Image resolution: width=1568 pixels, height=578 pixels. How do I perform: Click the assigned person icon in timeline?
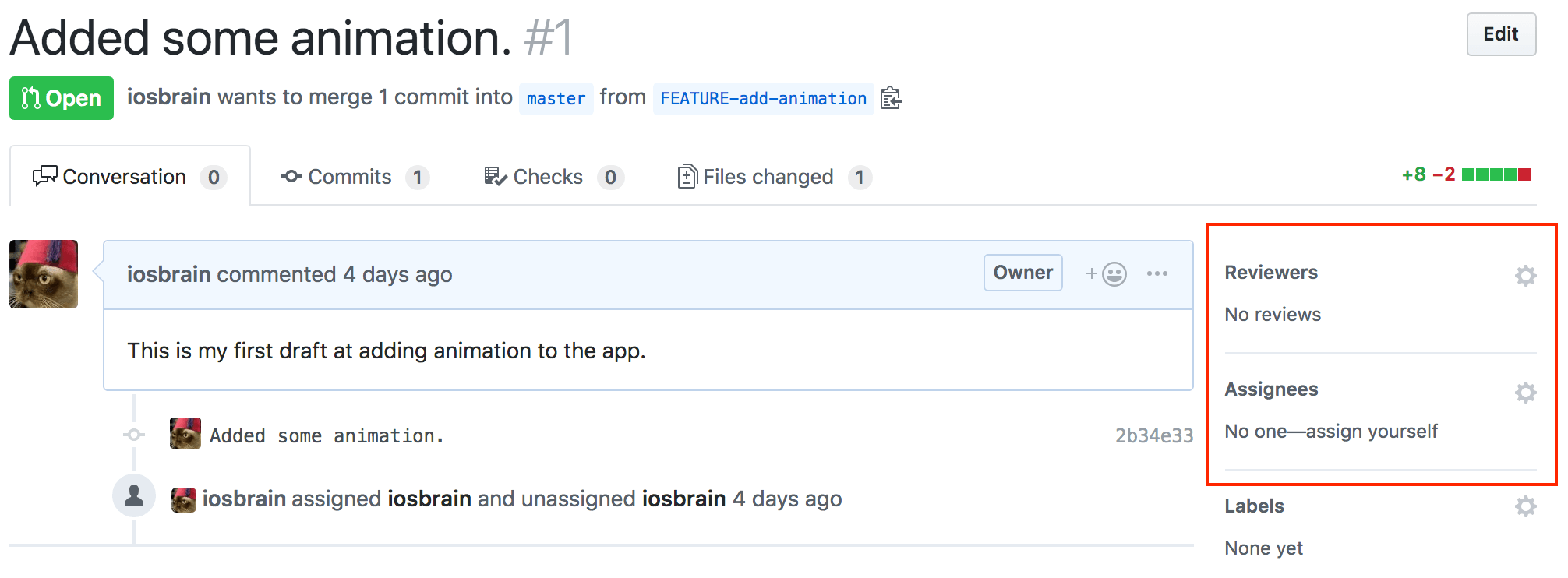pos(134,495)
